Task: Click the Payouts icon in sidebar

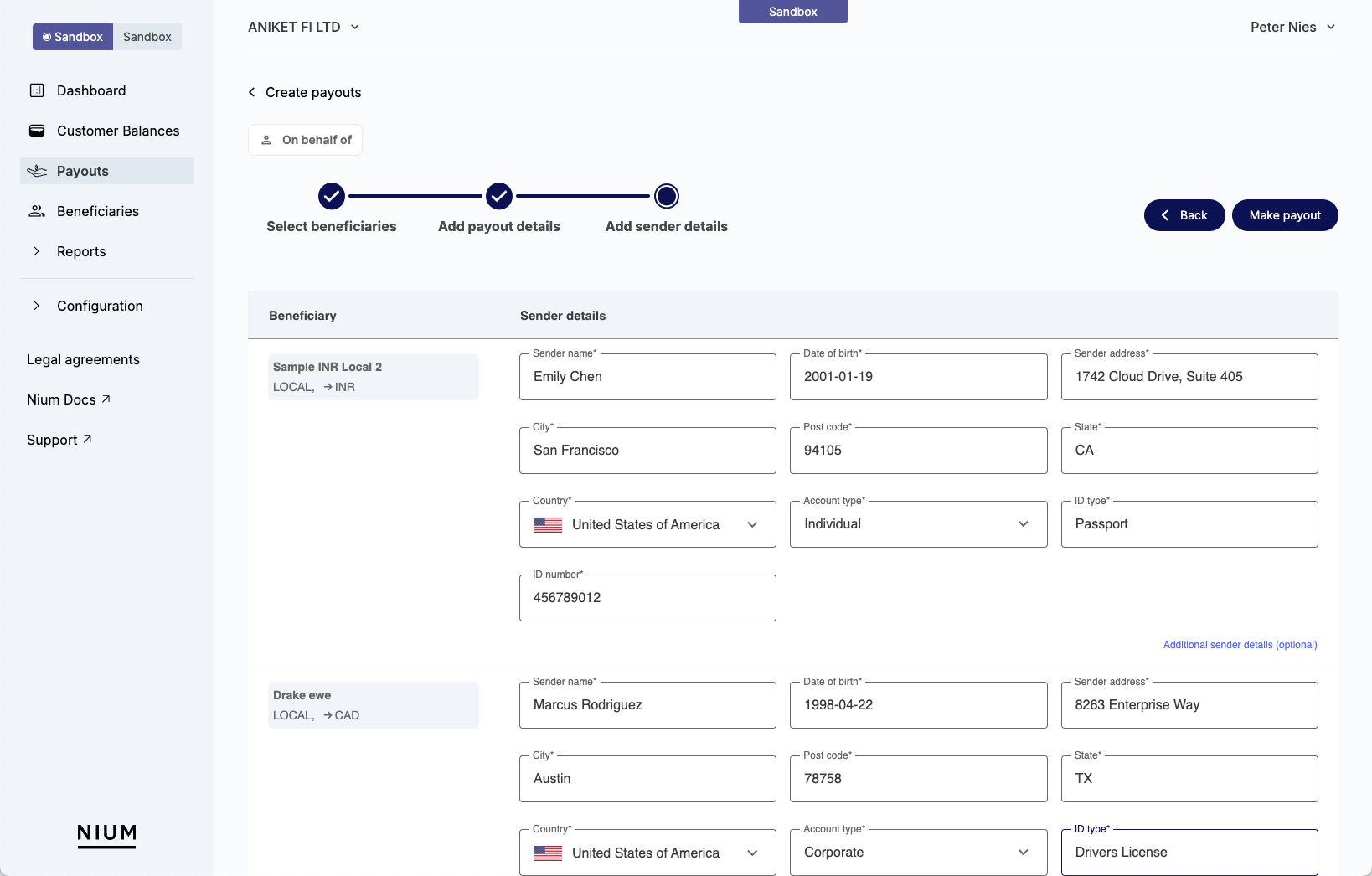Action: pos(37,171)
